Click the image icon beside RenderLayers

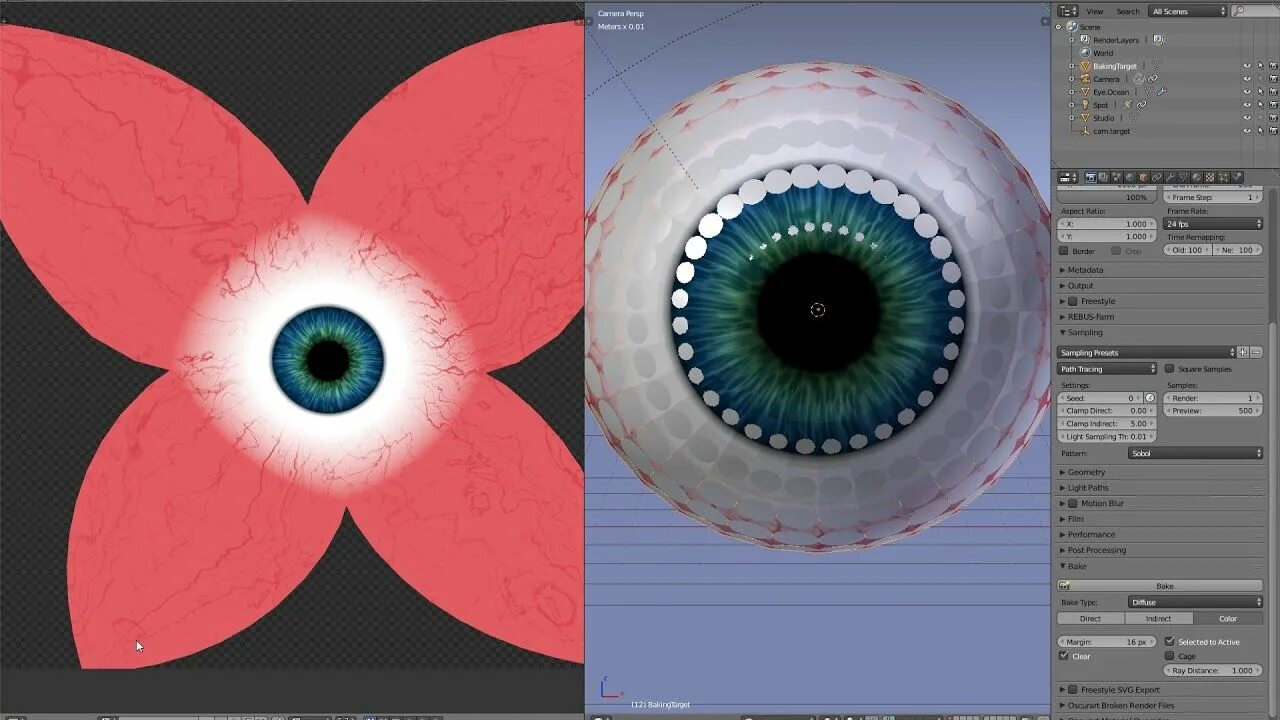(x=1158, y=40)
